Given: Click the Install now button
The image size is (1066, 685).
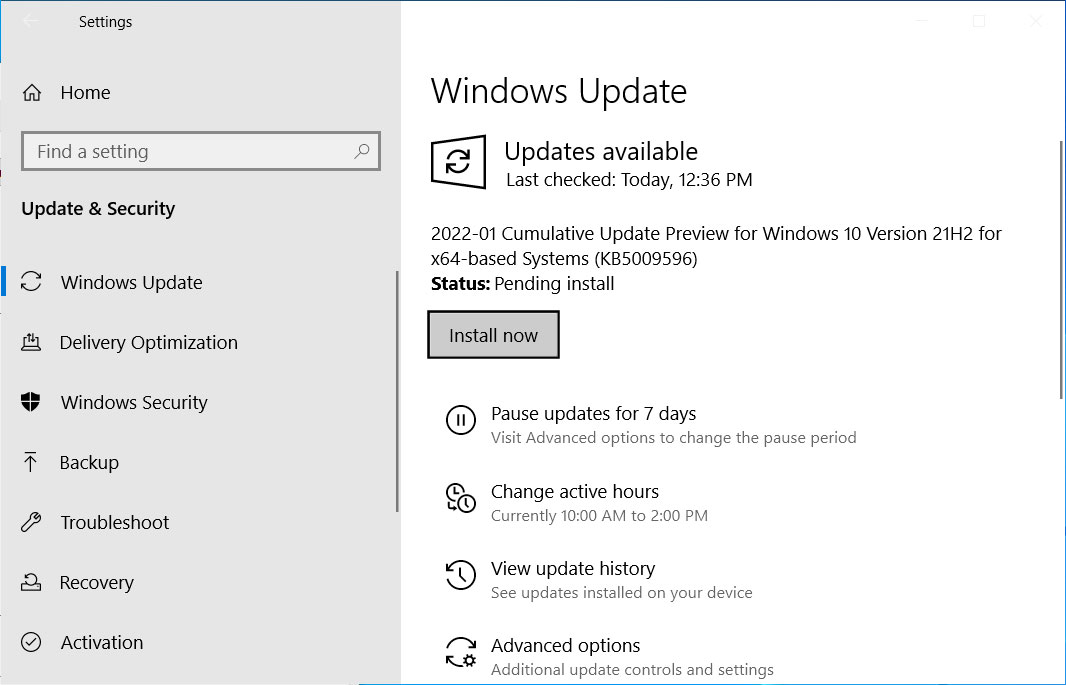Looking at the screenshot, I should (493, 334).
